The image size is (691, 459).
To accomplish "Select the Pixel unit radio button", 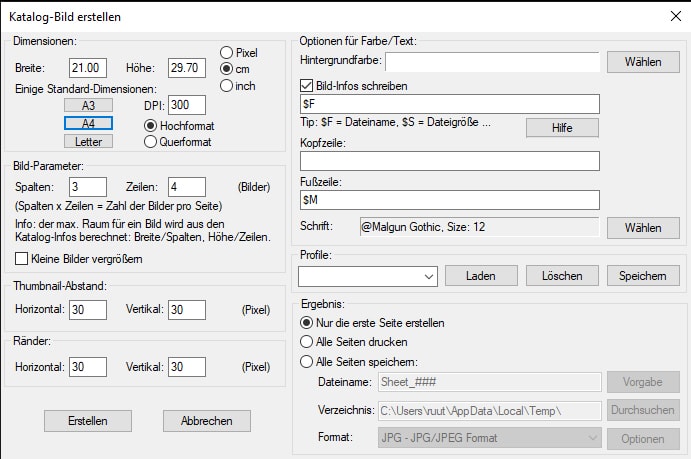I will pyautogui.click(x=226, y=52).
